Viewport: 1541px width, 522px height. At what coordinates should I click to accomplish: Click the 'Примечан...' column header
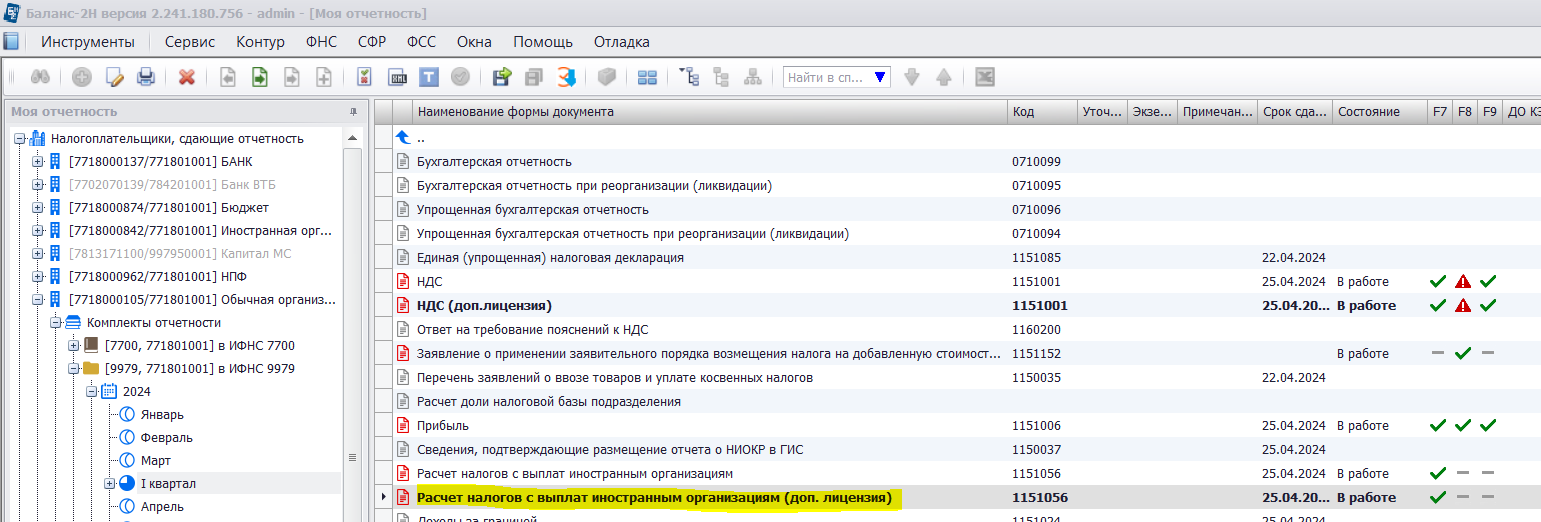1217,111
